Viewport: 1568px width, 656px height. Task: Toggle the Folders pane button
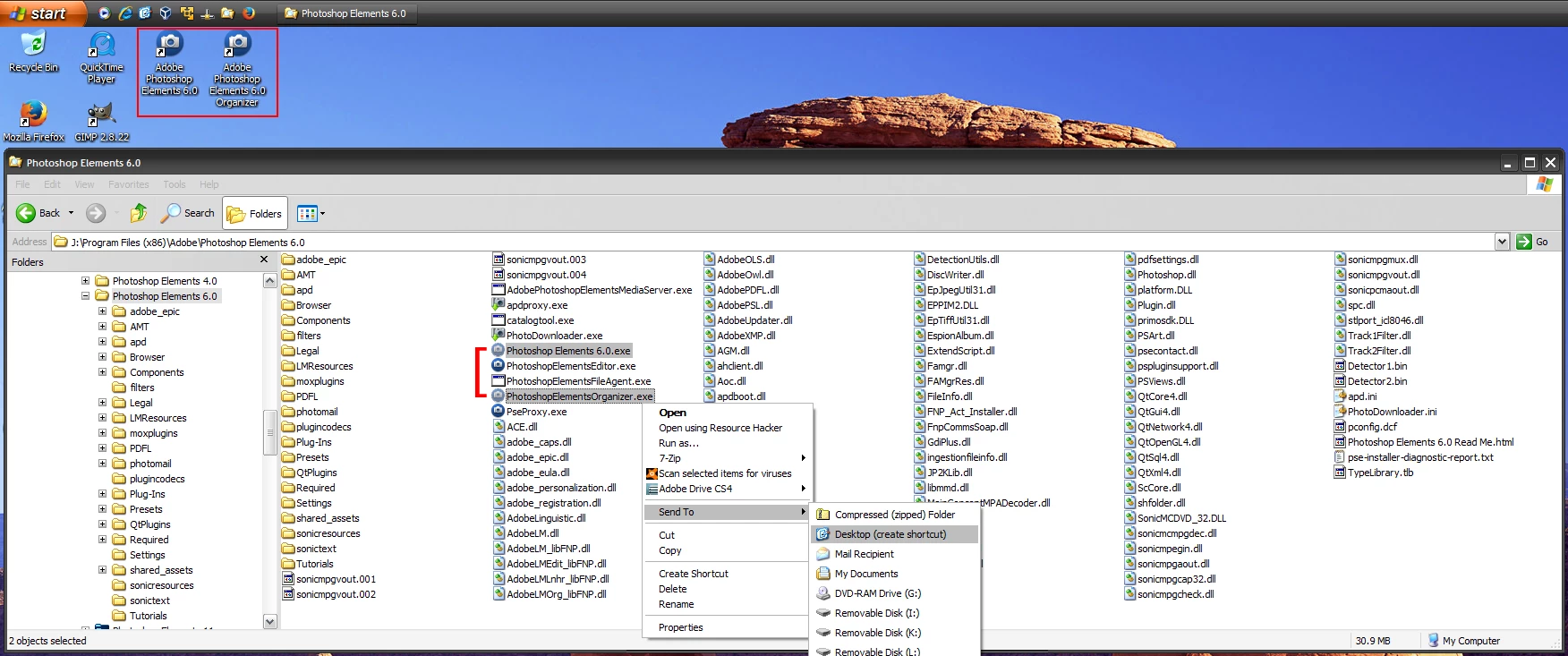coord(255,213)
